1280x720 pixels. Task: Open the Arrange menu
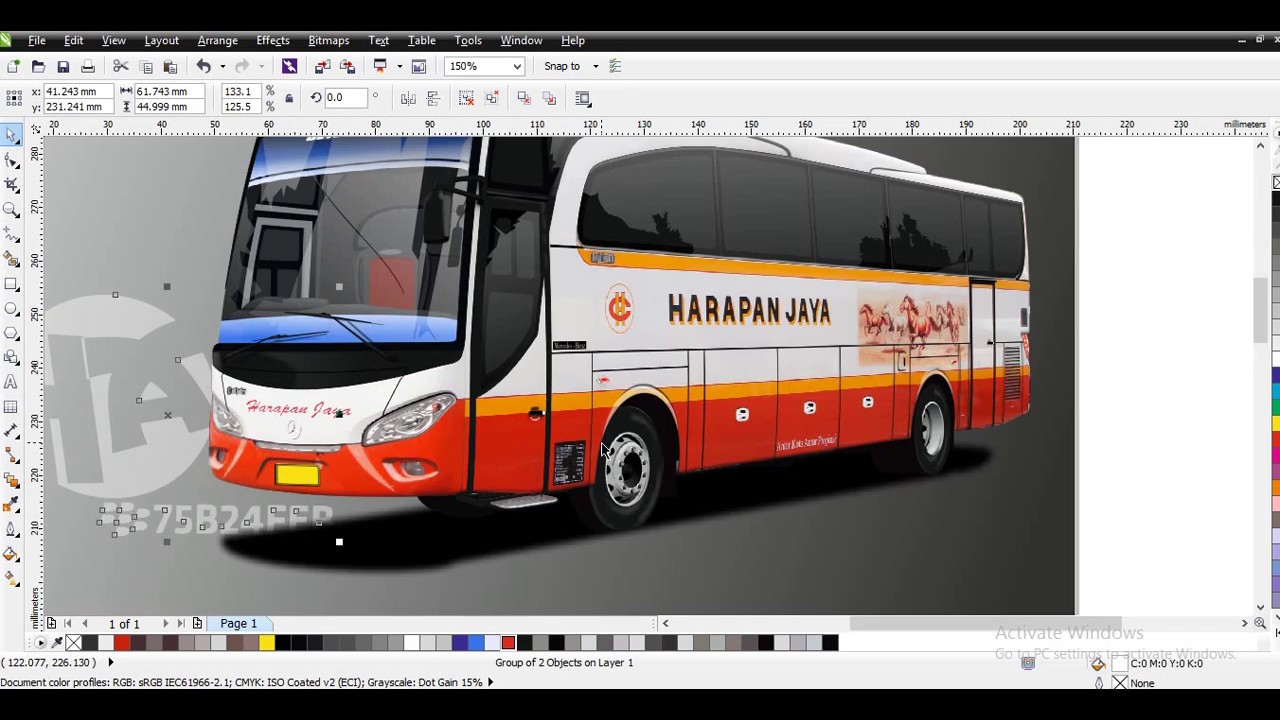pos(217,40)
